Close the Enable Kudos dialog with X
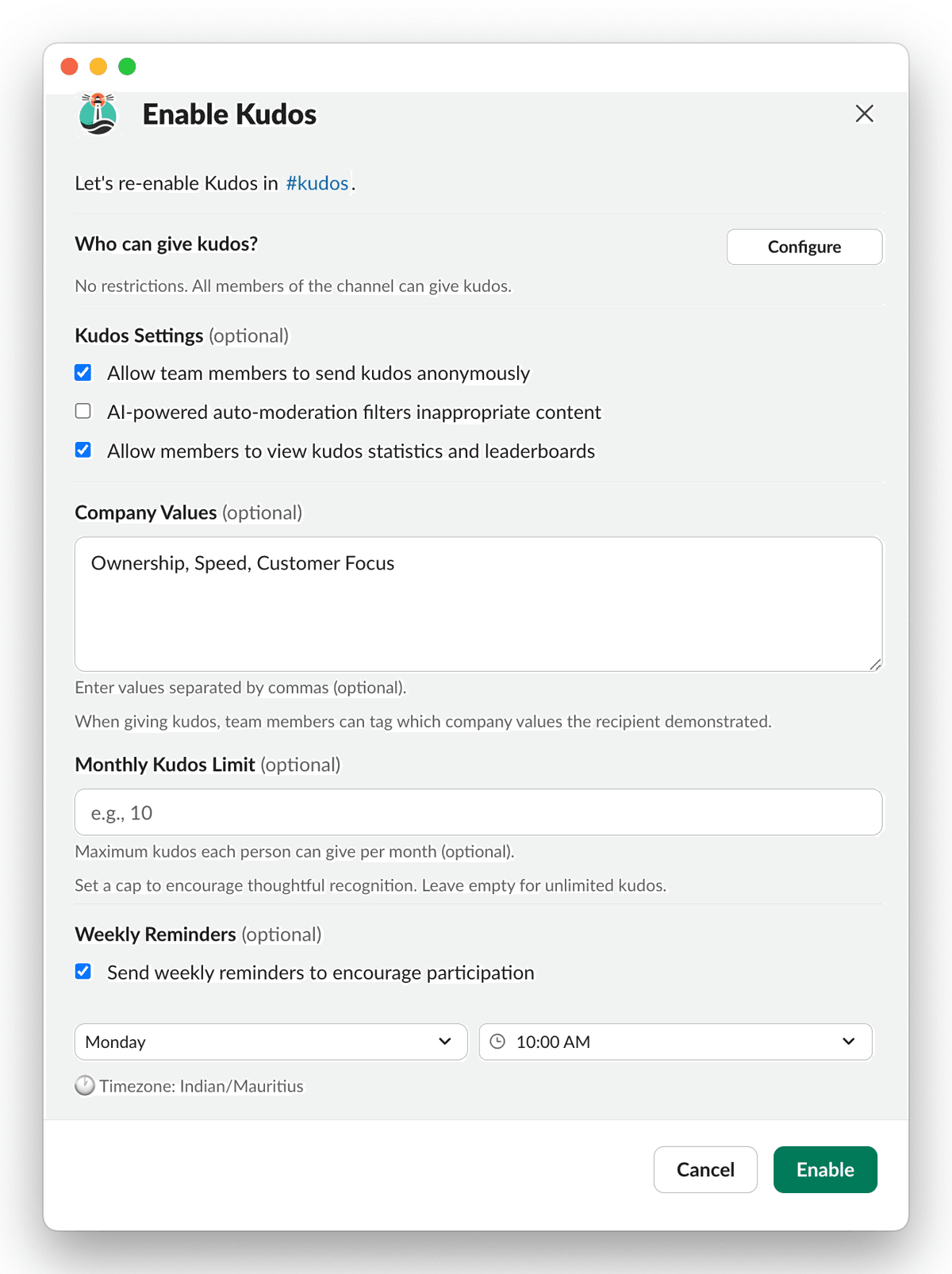This screenshot has height=1274, width=952. [865, 113]
